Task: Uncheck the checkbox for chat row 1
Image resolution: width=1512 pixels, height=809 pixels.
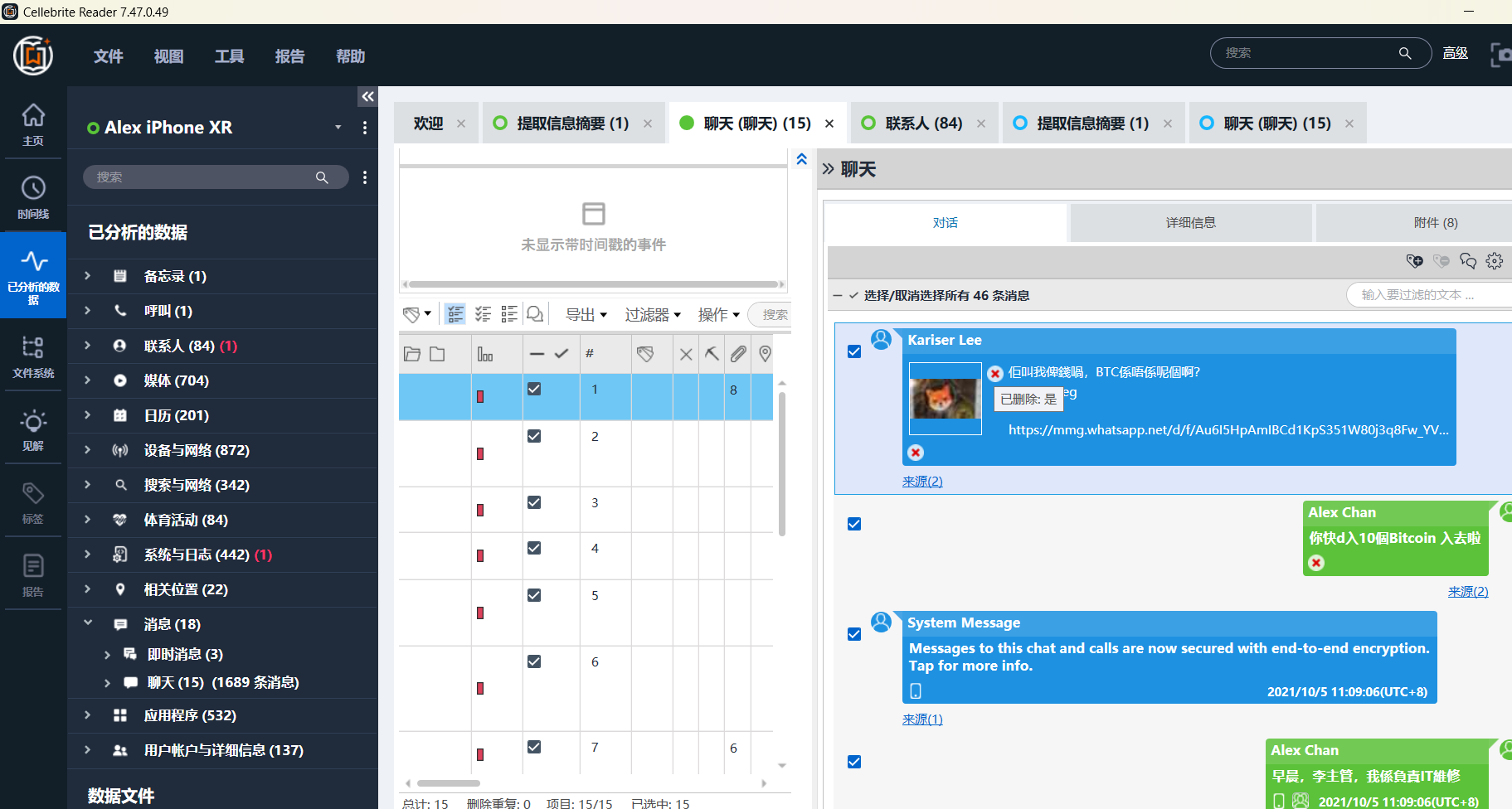Action: coord(534,389)
